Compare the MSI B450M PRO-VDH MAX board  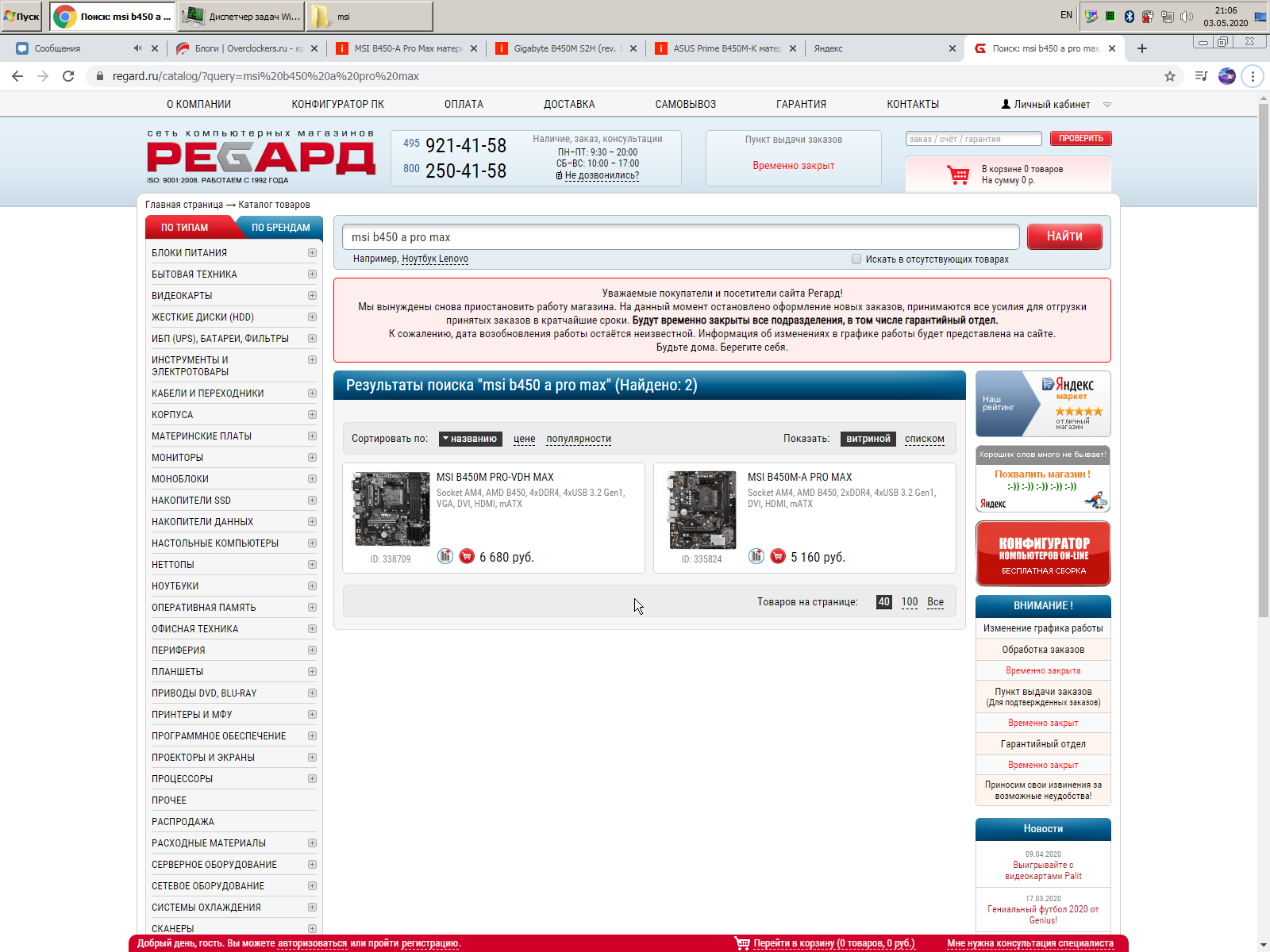pyautogui.click(x=445, y=556)
